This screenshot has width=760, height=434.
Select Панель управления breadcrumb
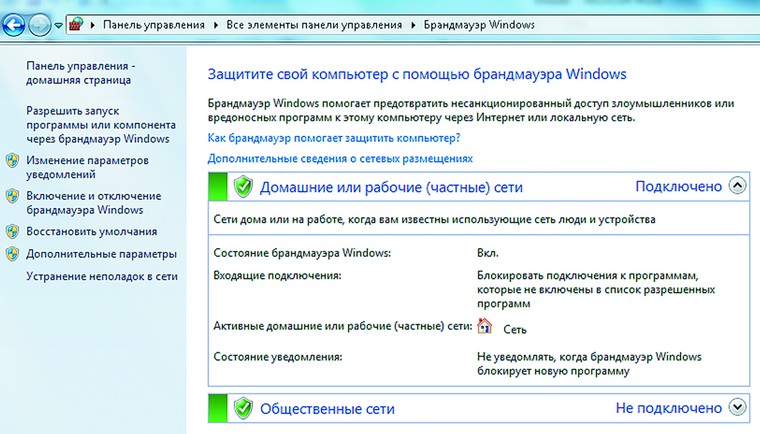pos(154,25)
